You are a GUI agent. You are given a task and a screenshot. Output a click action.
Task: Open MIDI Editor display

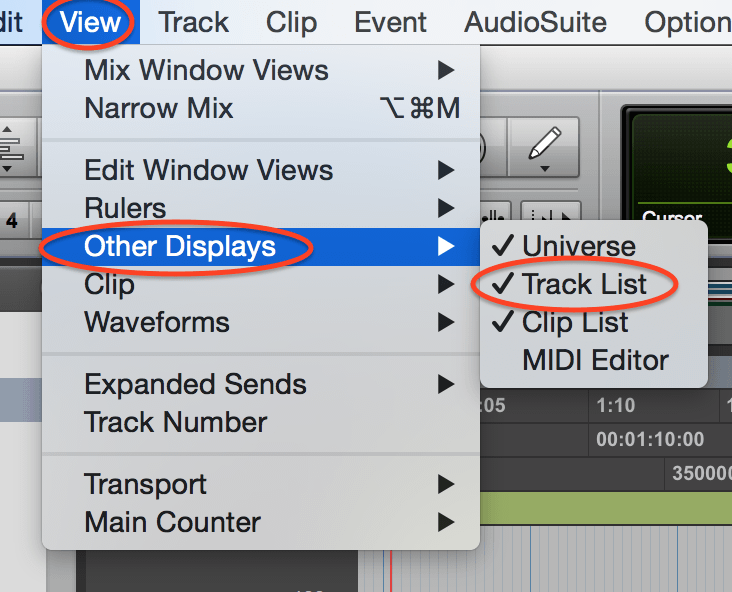pos(594,360)
